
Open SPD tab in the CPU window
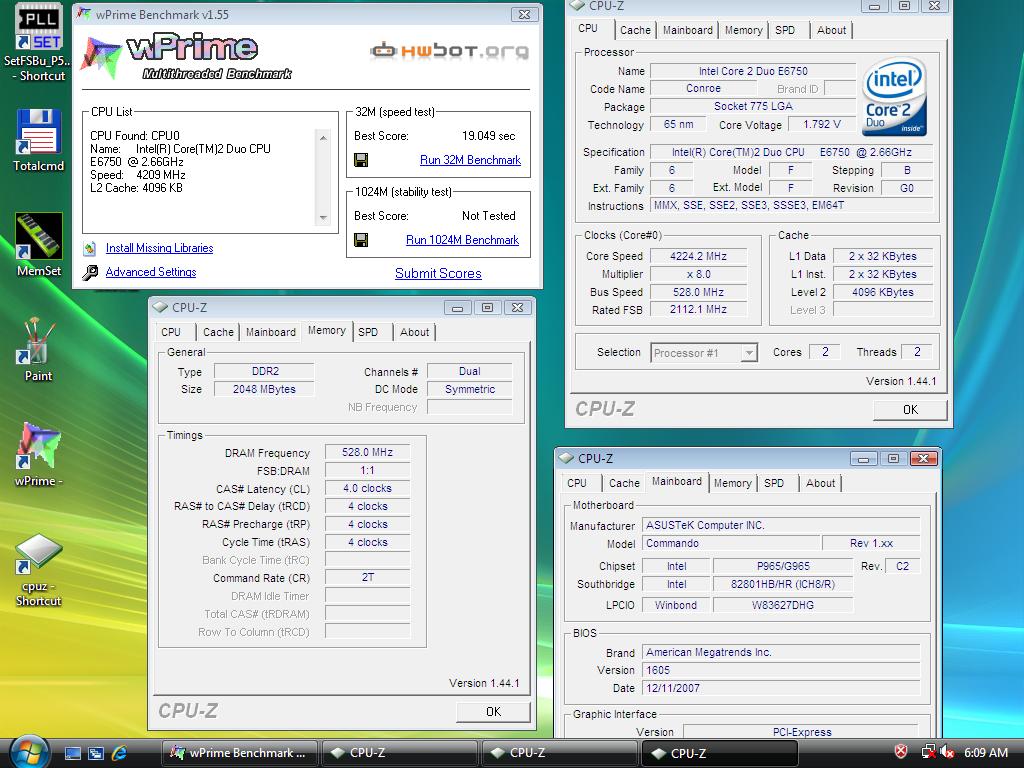pyautogui.click(x=786, y=30)
